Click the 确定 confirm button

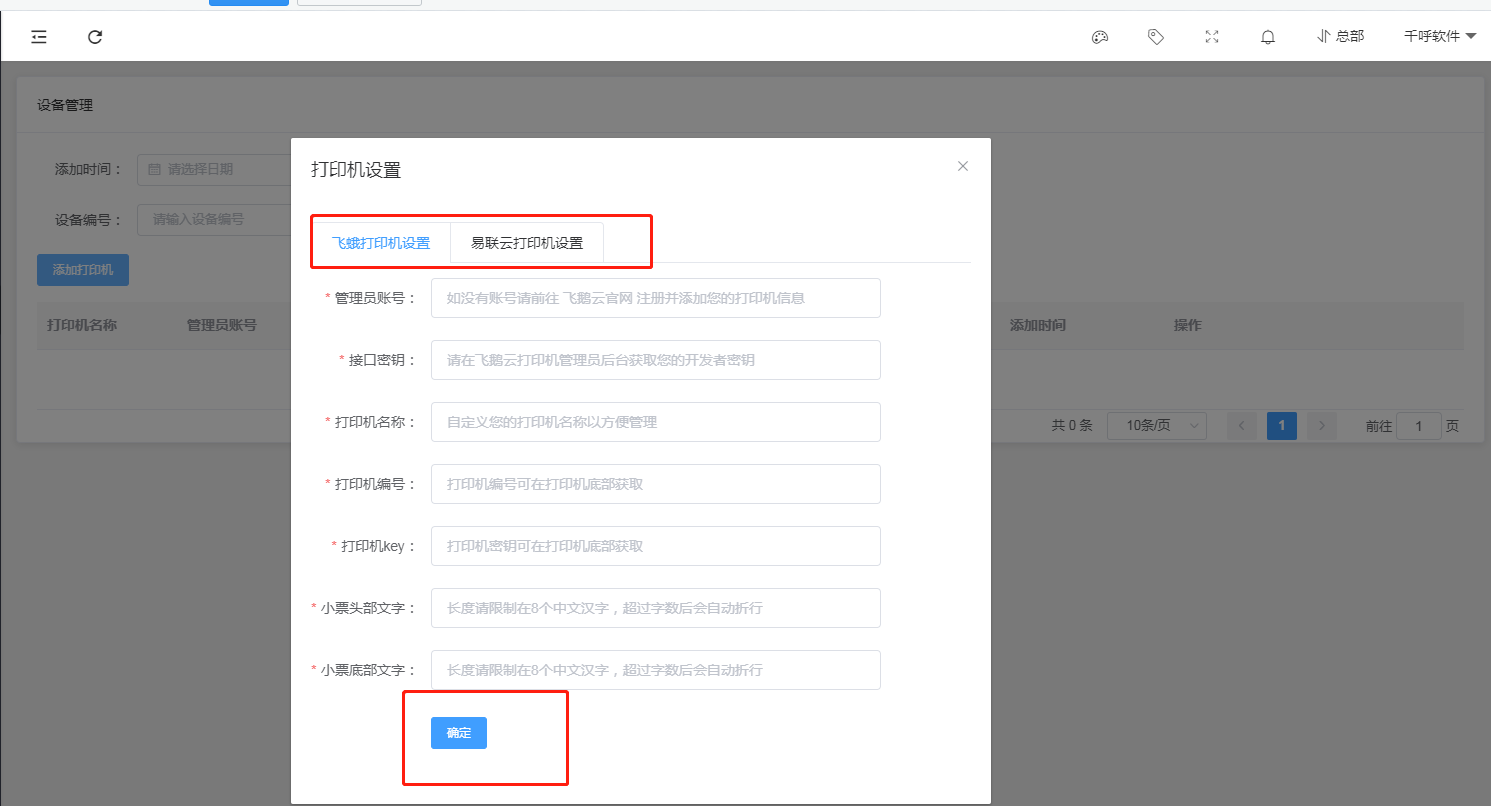[x=459, y=733]
